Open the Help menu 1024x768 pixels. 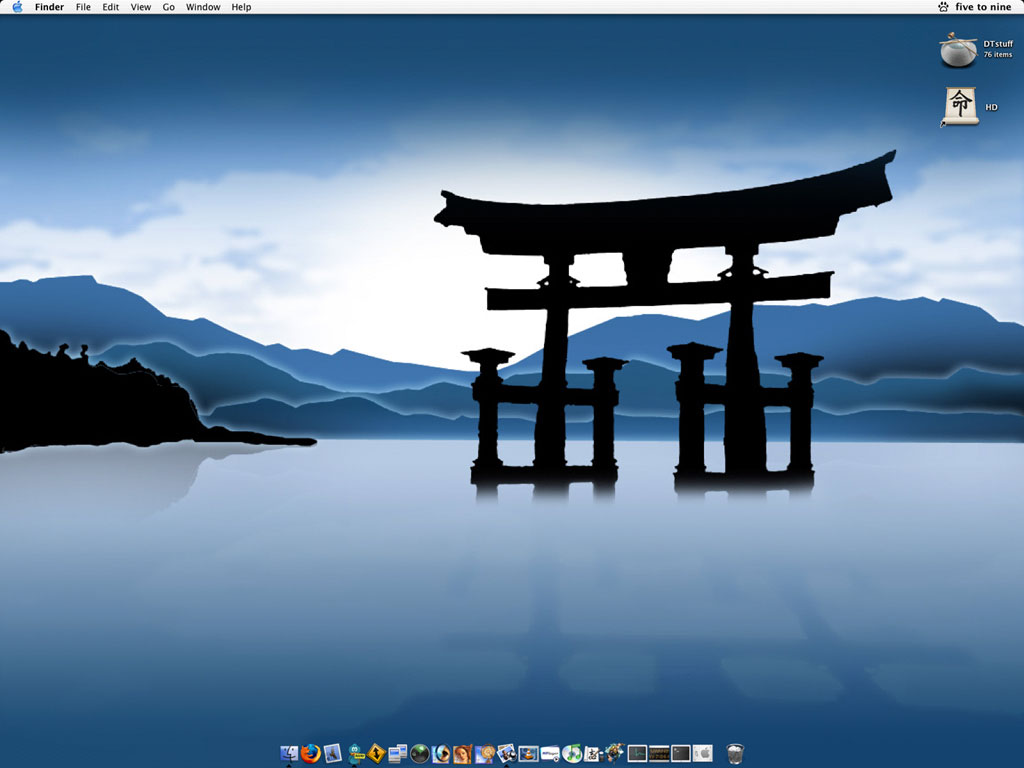(241, 7)
